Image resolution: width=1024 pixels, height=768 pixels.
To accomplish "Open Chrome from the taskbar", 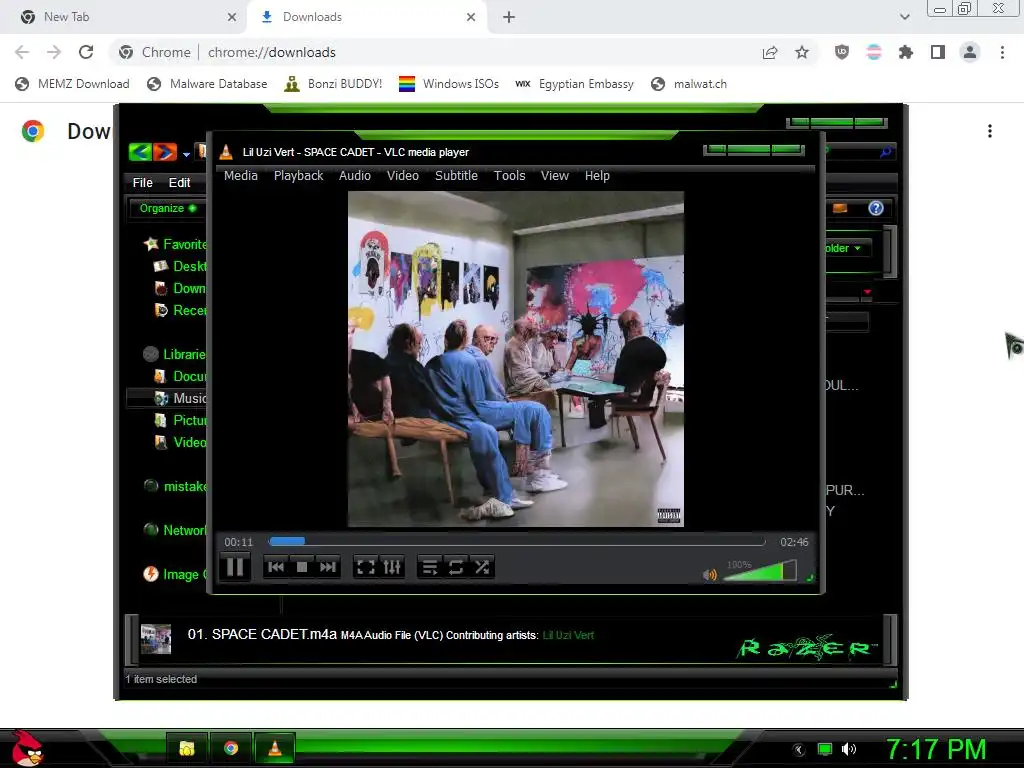I will 231,748.
